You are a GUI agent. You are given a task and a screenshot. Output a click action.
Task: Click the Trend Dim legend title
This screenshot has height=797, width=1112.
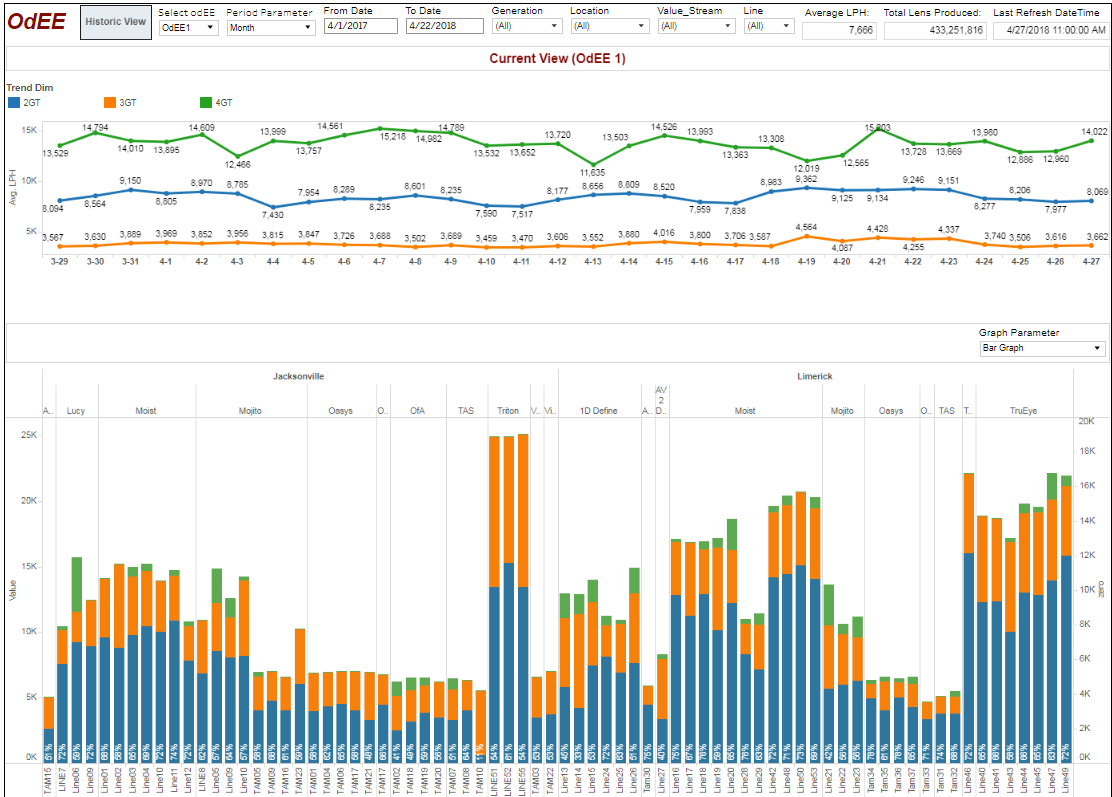pyautogui.click(x=30, y=88)
